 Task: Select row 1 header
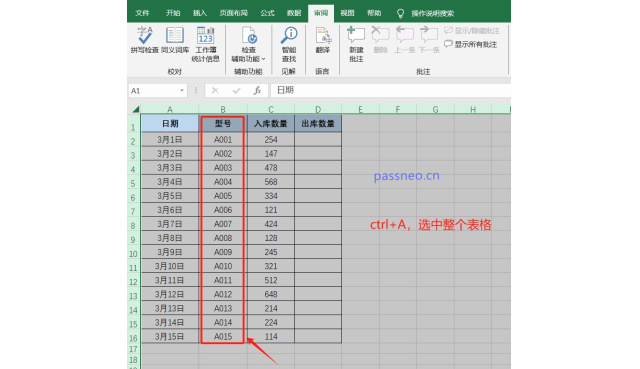click(x=133, y=124)
